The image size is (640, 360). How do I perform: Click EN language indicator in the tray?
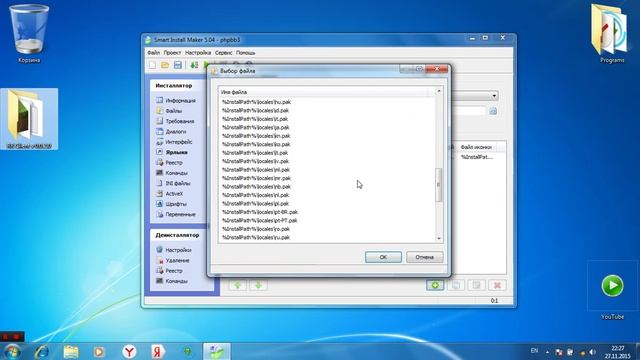(534, 351)
